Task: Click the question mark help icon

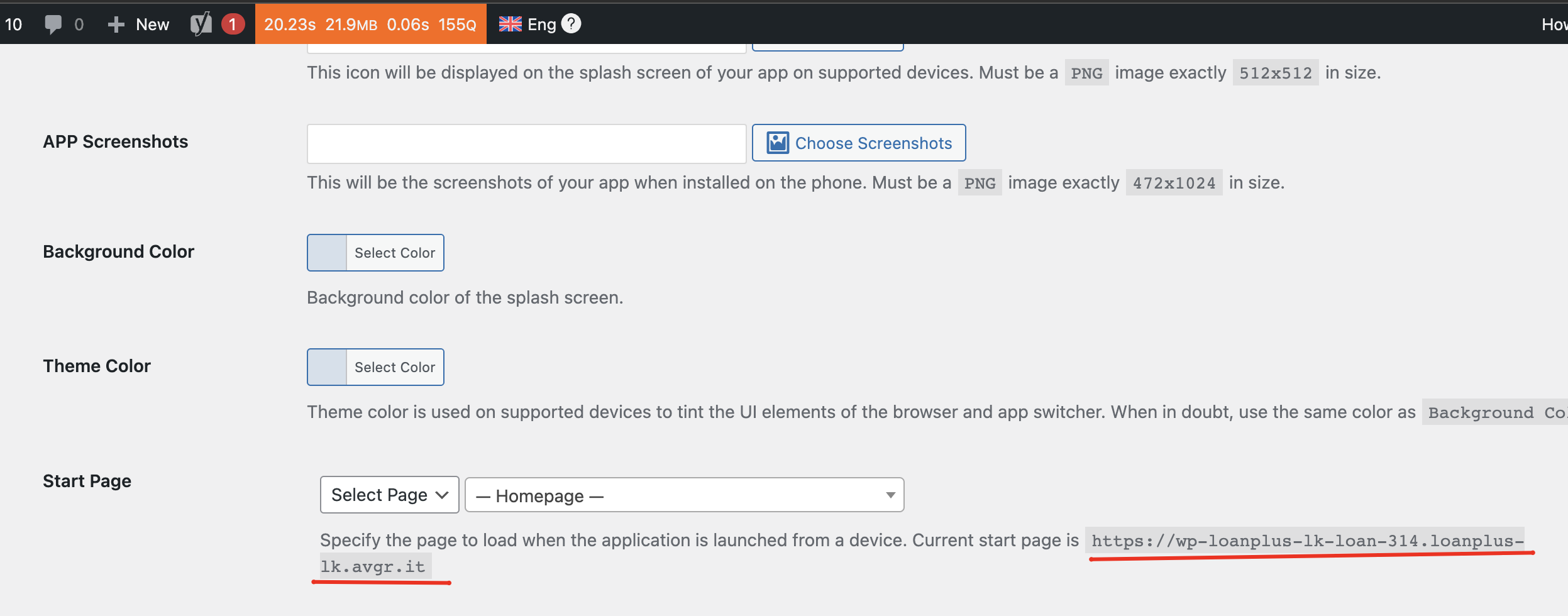Action: pyautogui.click(x=571, y=24)
